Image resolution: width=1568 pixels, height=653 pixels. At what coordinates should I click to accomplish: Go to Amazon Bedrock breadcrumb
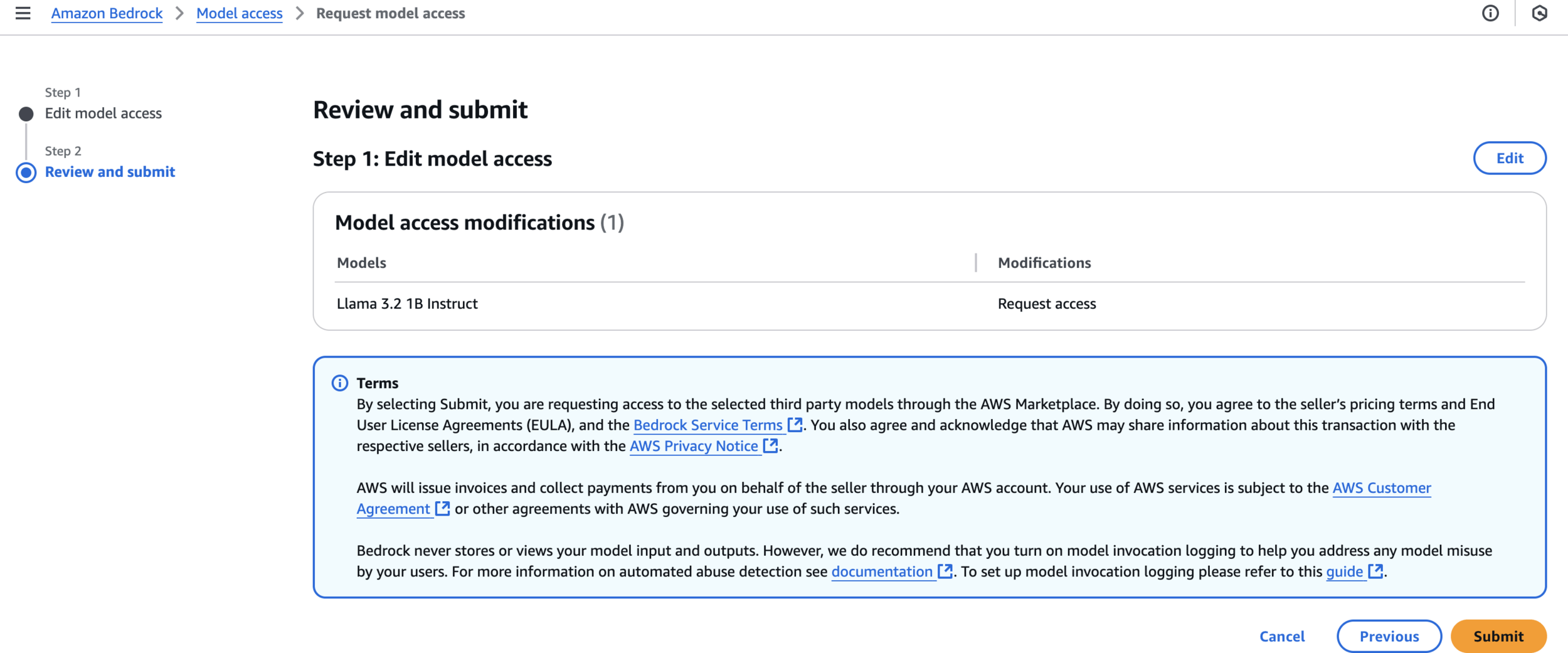(x=107, y=13)
